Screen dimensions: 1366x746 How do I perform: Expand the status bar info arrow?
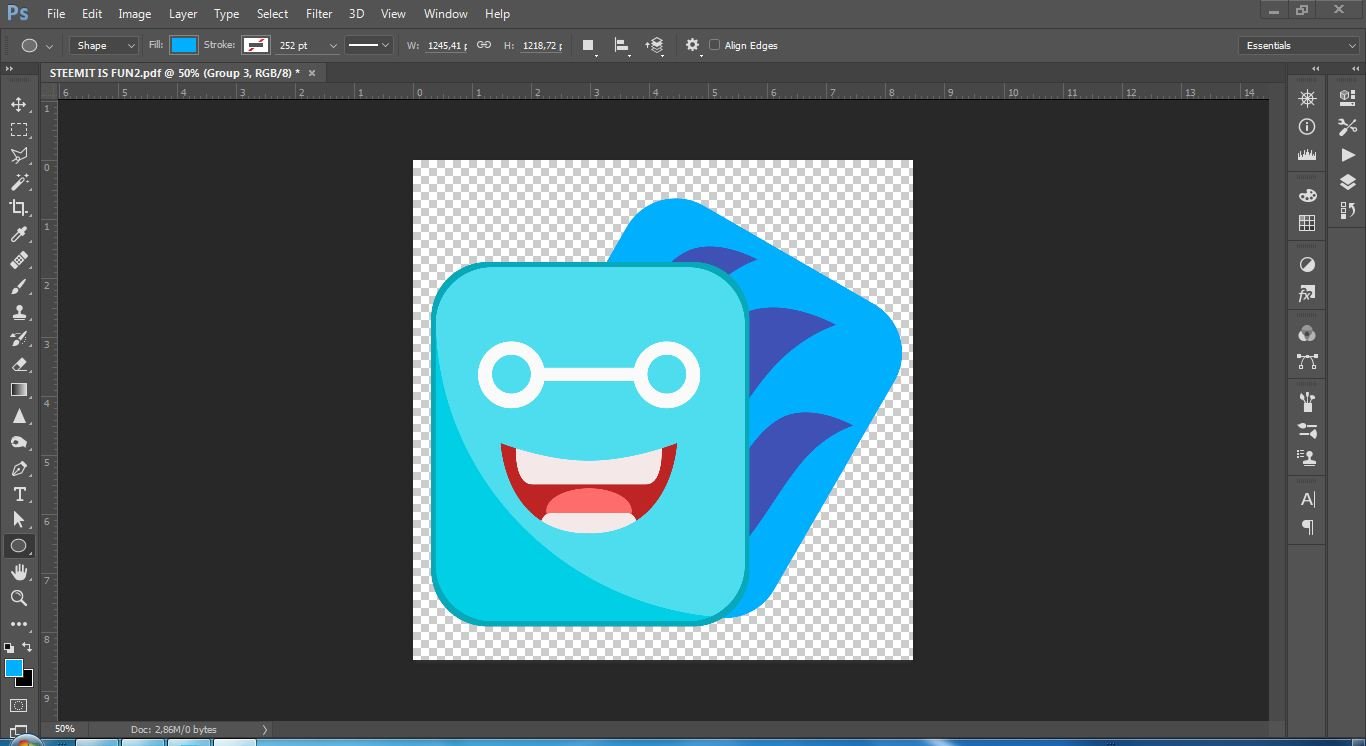(x=265, y=730)
